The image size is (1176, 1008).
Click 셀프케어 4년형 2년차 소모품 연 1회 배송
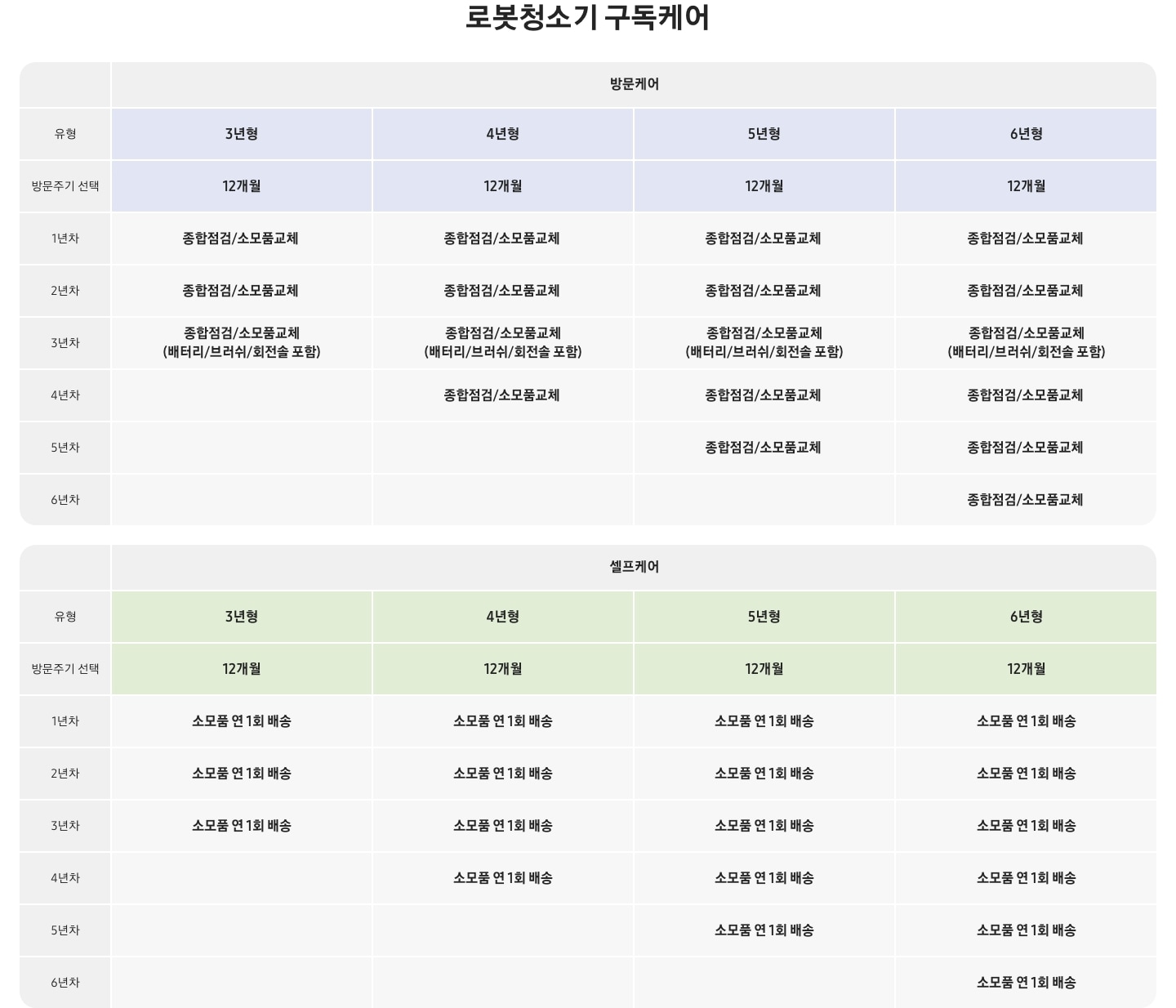click(x=503, y=774)
